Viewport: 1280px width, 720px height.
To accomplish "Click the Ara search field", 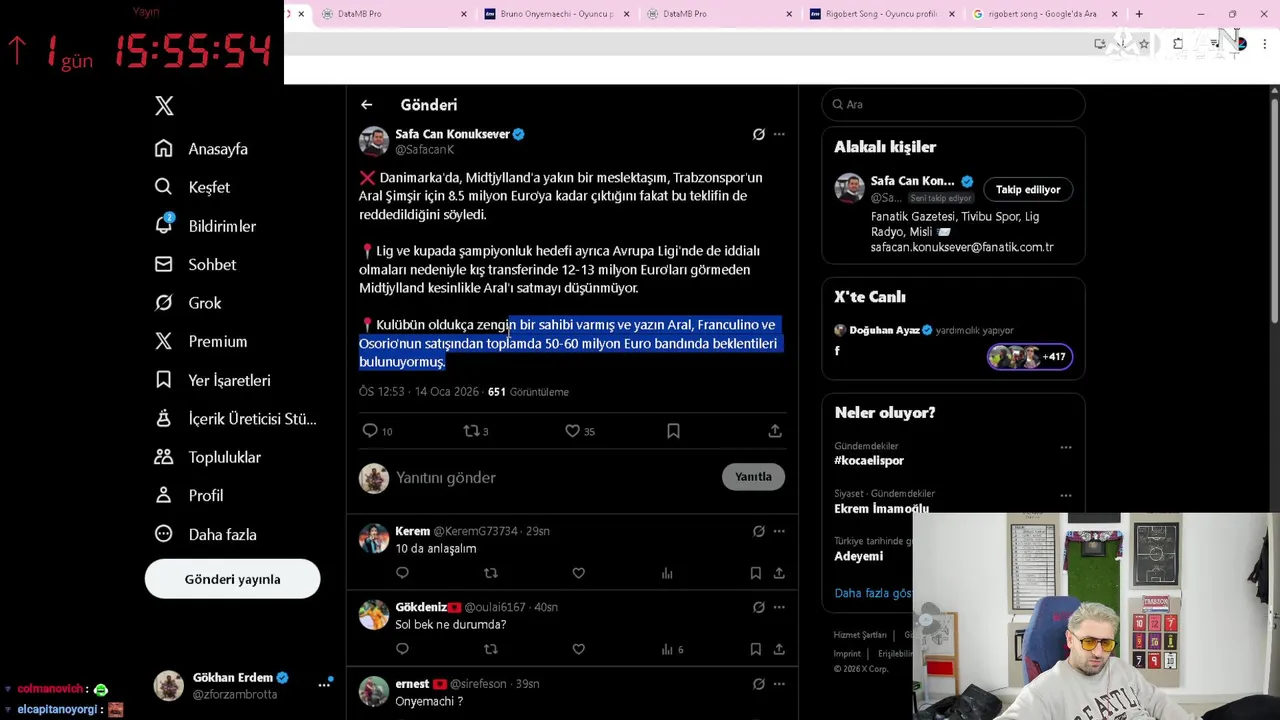I will click(x=953, y=104).
